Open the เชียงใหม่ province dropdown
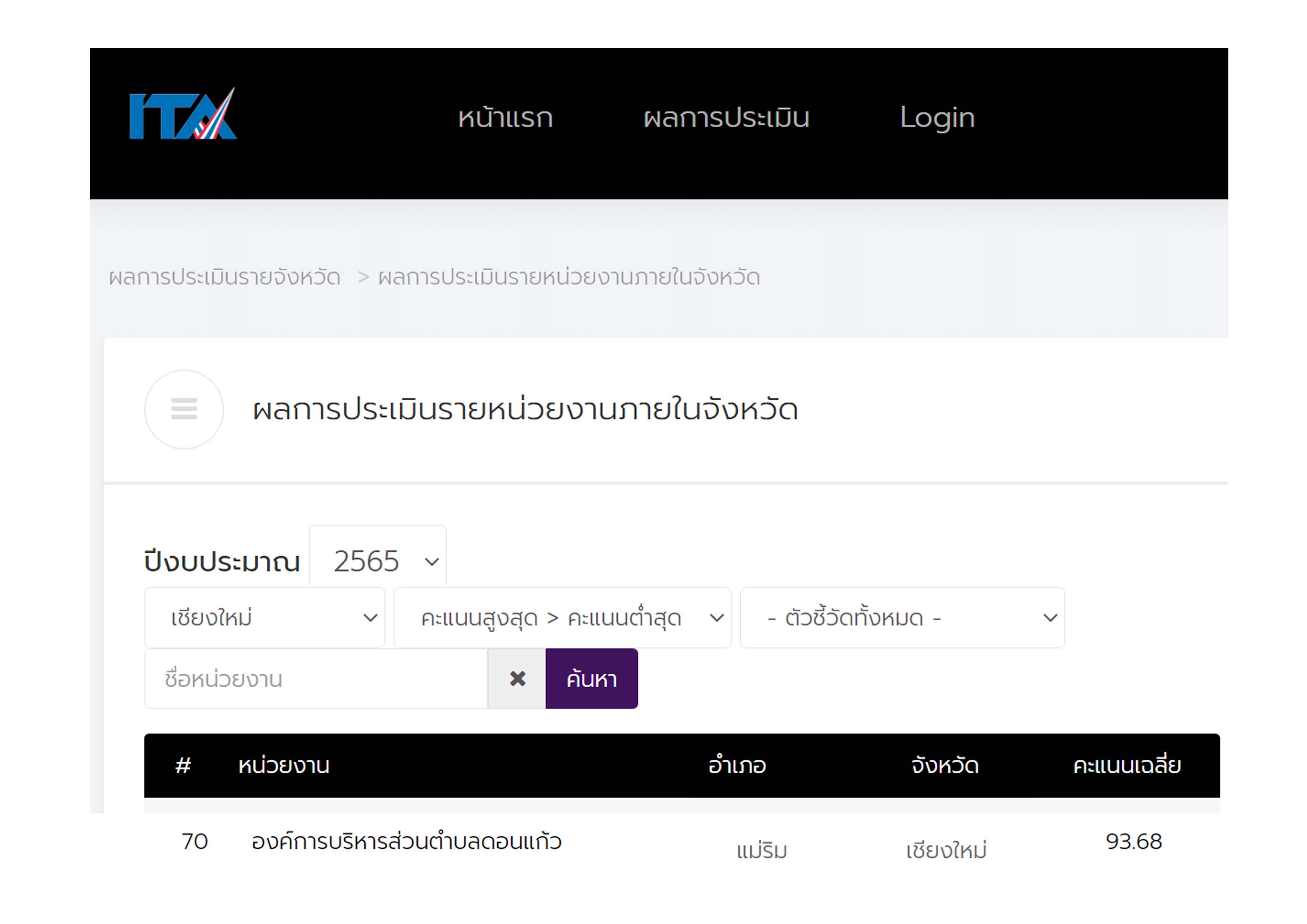 (265, 618)
